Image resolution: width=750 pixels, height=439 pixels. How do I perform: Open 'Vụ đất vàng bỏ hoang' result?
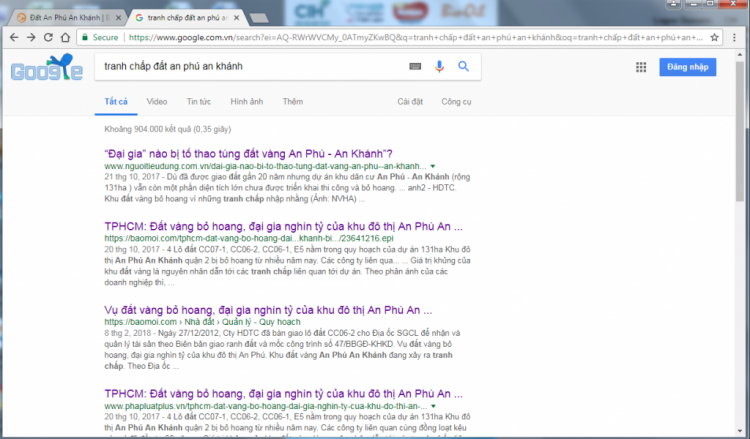coord(268,310)
